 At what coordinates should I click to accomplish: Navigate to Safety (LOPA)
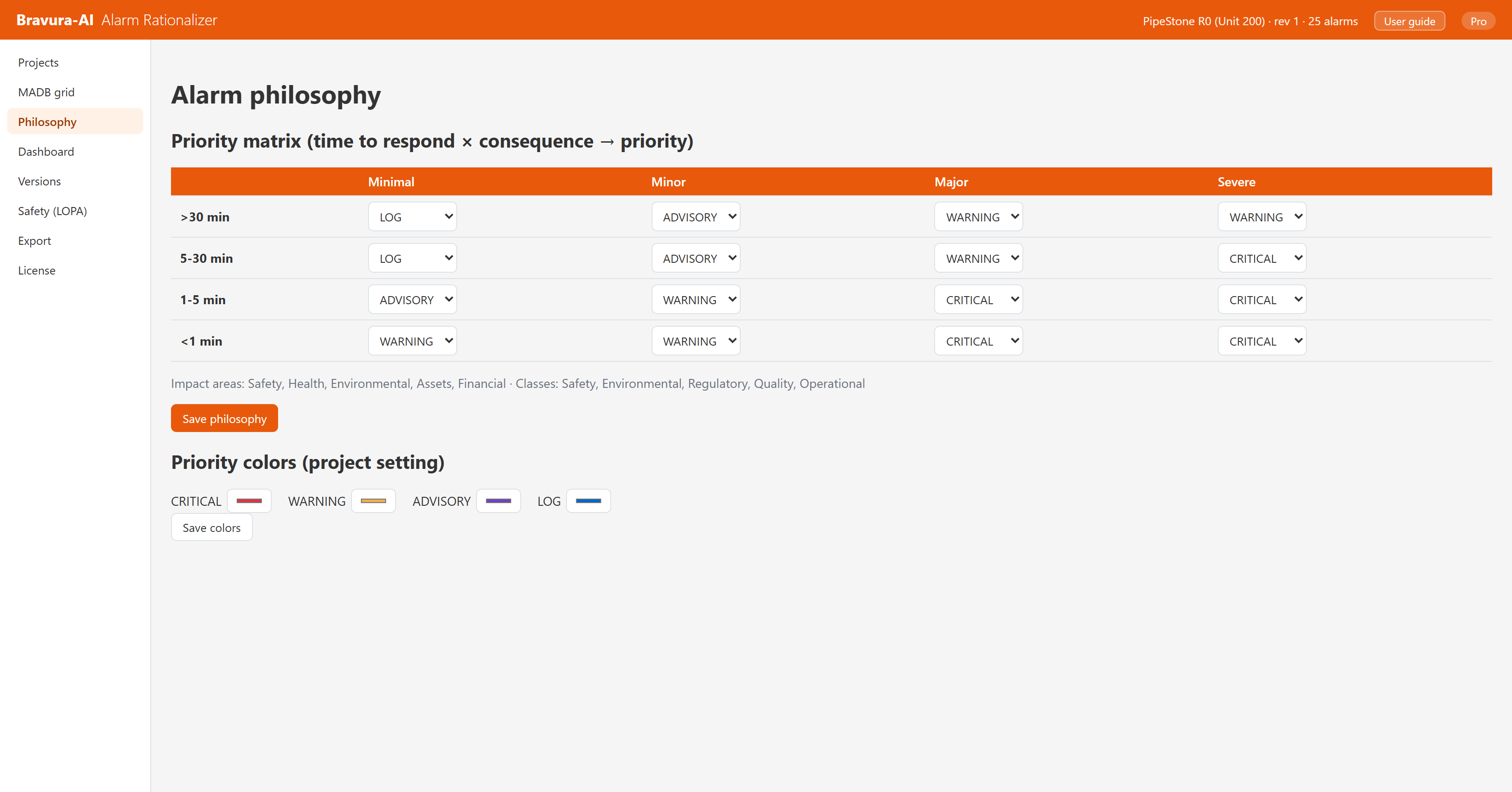point(75,211)
